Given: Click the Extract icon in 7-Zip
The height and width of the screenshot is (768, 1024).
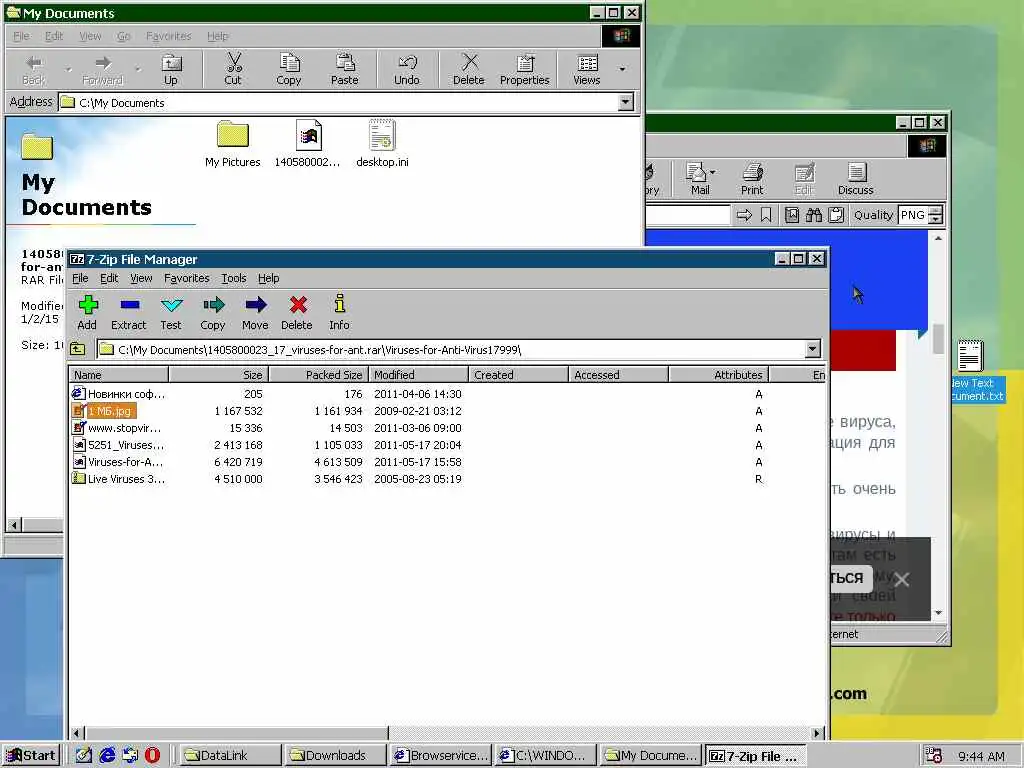Looking at the screenshot, I should (129, 312).
